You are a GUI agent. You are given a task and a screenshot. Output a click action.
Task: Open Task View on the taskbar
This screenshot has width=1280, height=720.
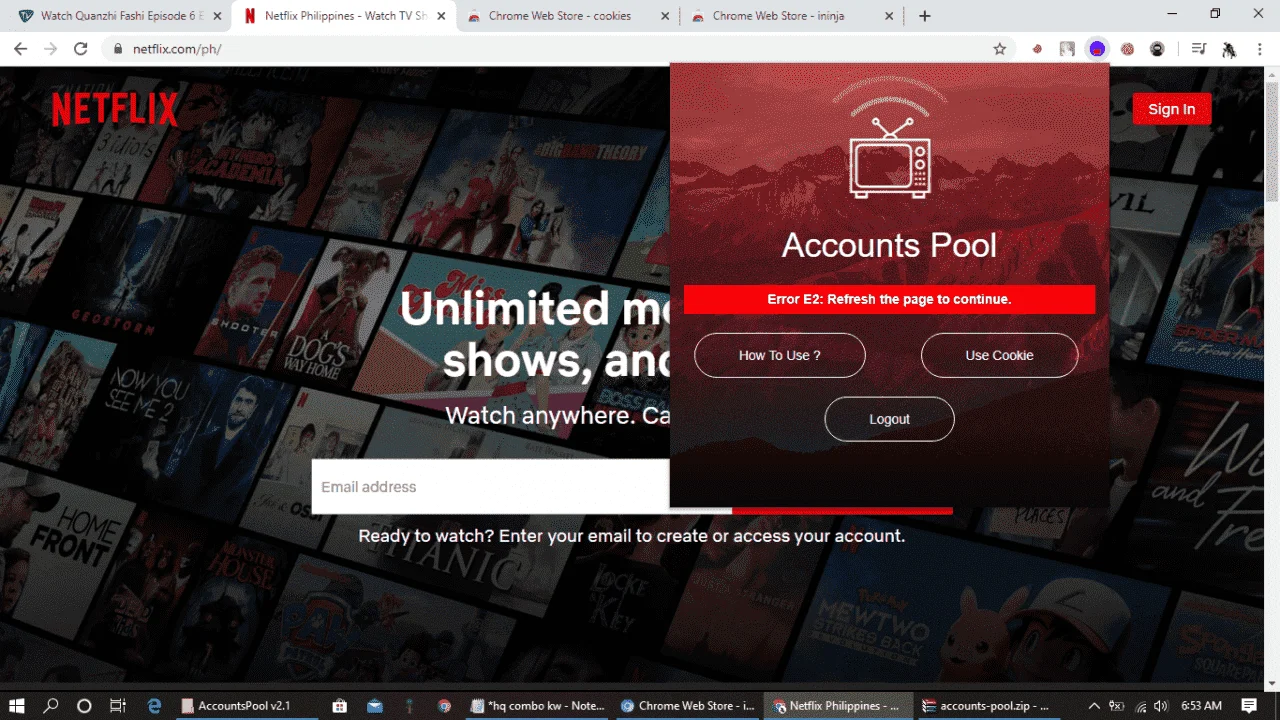point(117,706)
